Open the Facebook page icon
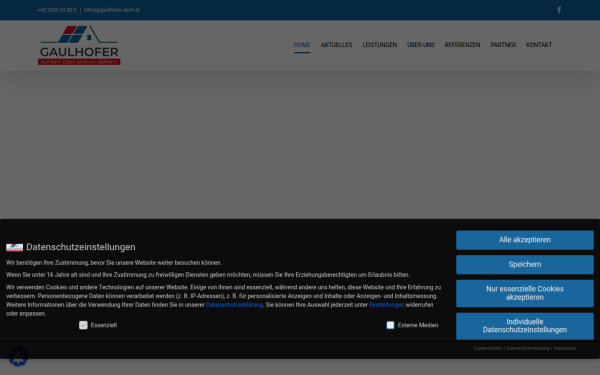 (559, 10)
